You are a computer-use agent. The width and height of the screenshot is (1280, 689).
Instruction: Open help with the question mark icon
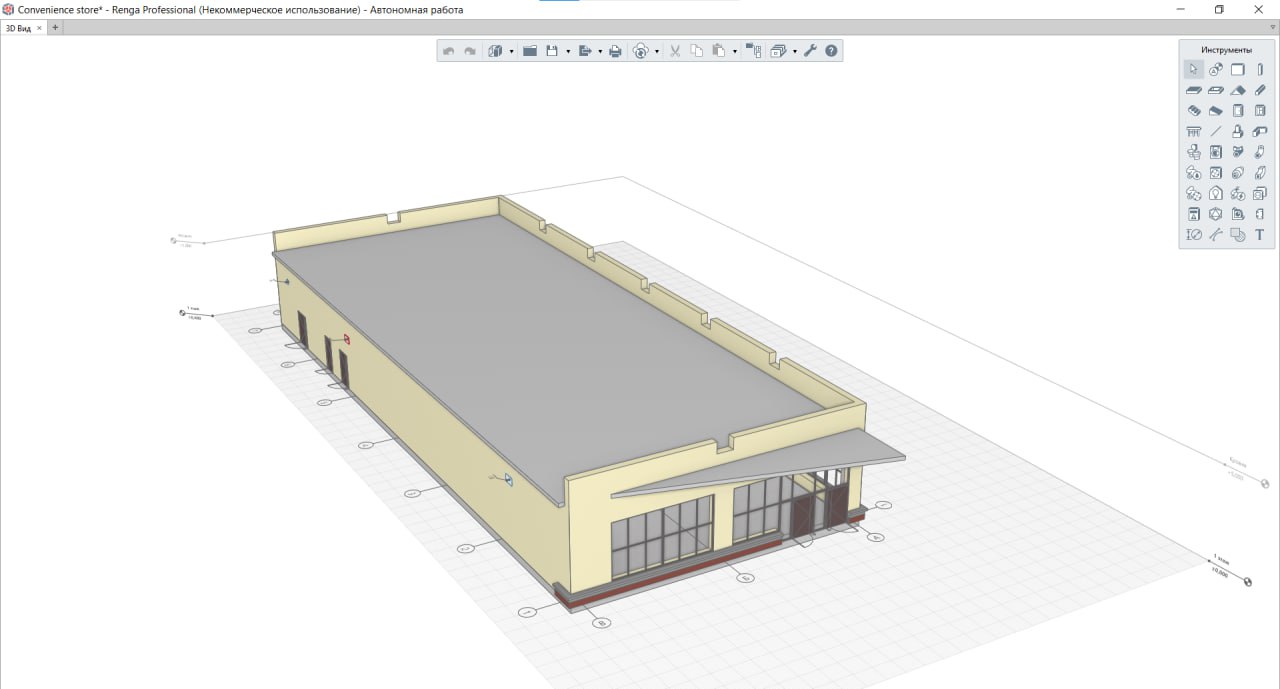point(831,51)
